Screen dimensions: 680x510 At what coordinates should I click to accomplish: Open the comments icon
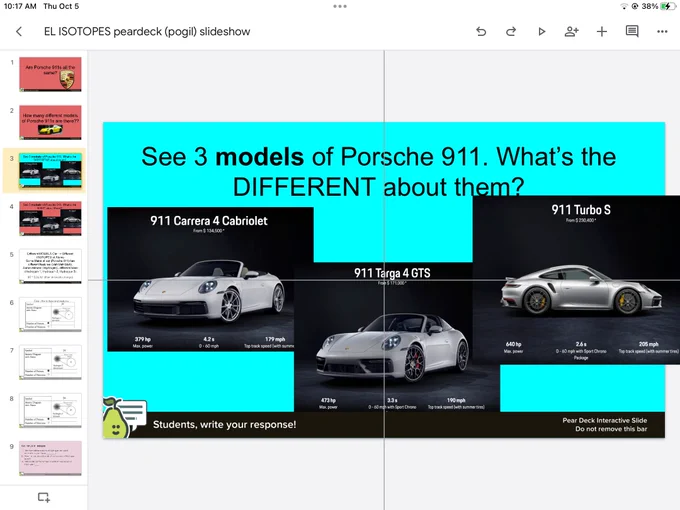[x=632, y=31]
